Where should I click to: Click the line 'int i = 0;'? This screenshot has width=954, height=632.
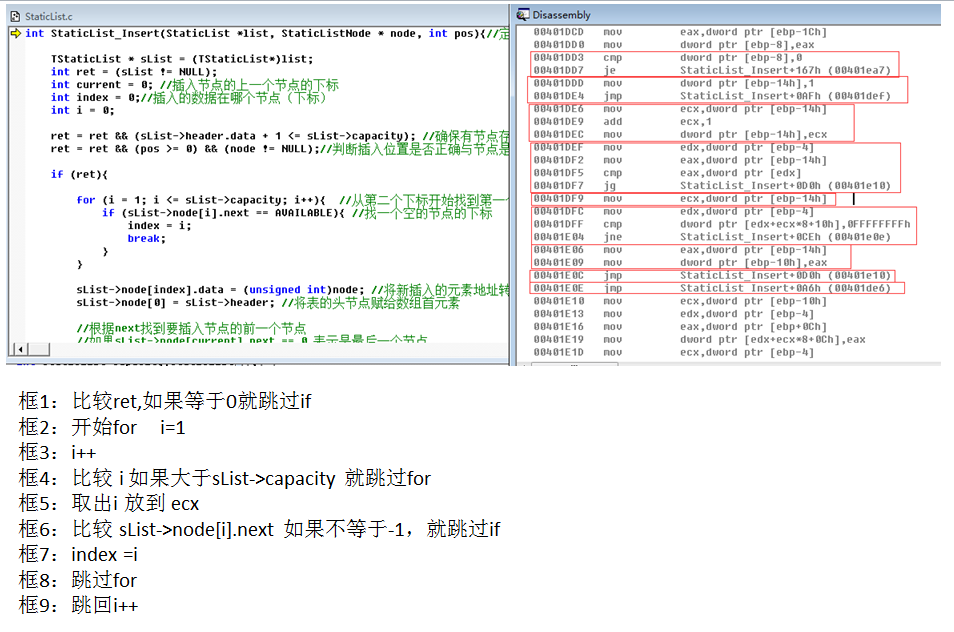point(82,110)
